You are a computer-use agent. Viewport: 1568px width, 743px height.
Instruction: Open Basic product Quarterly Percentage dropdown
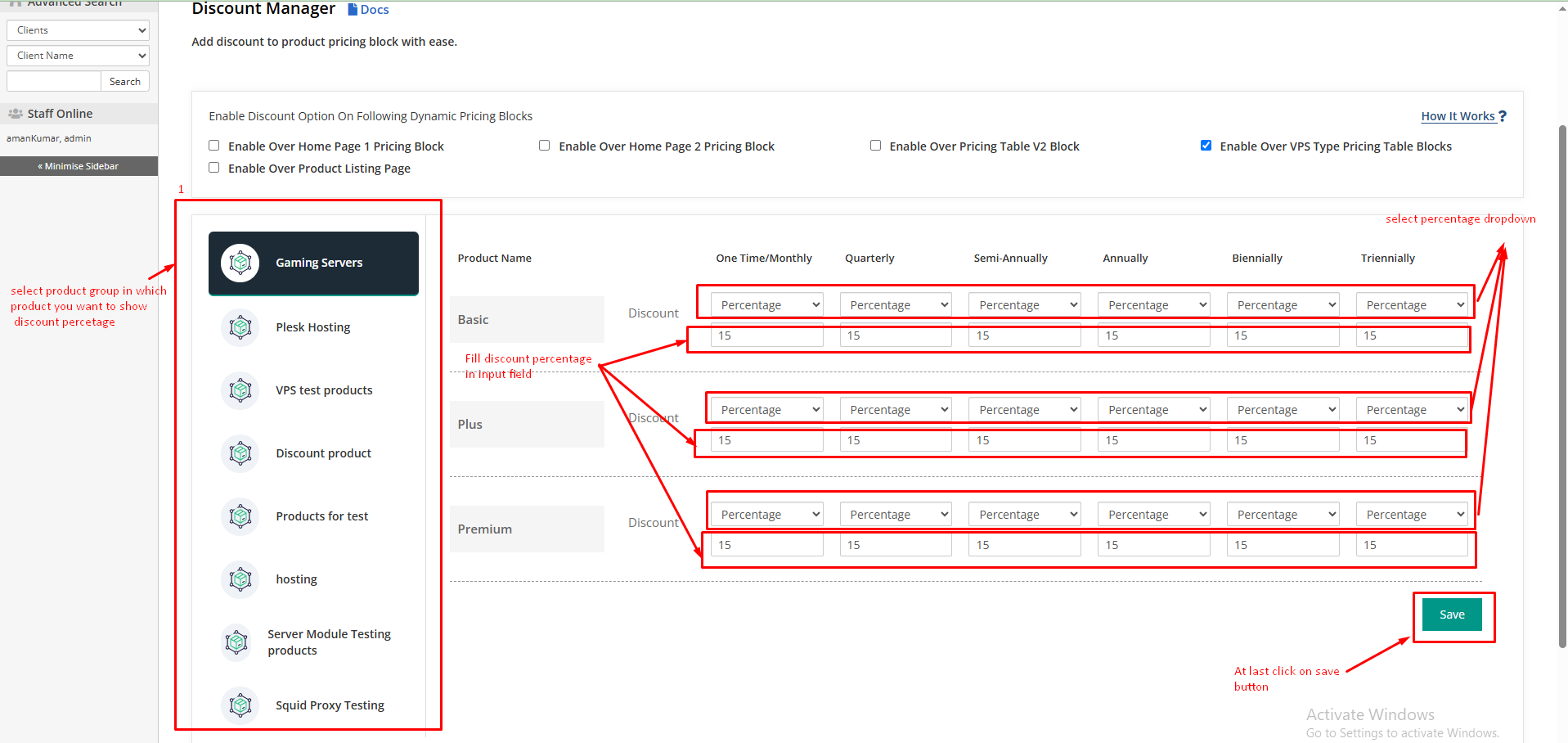click(x=895, y=305)
